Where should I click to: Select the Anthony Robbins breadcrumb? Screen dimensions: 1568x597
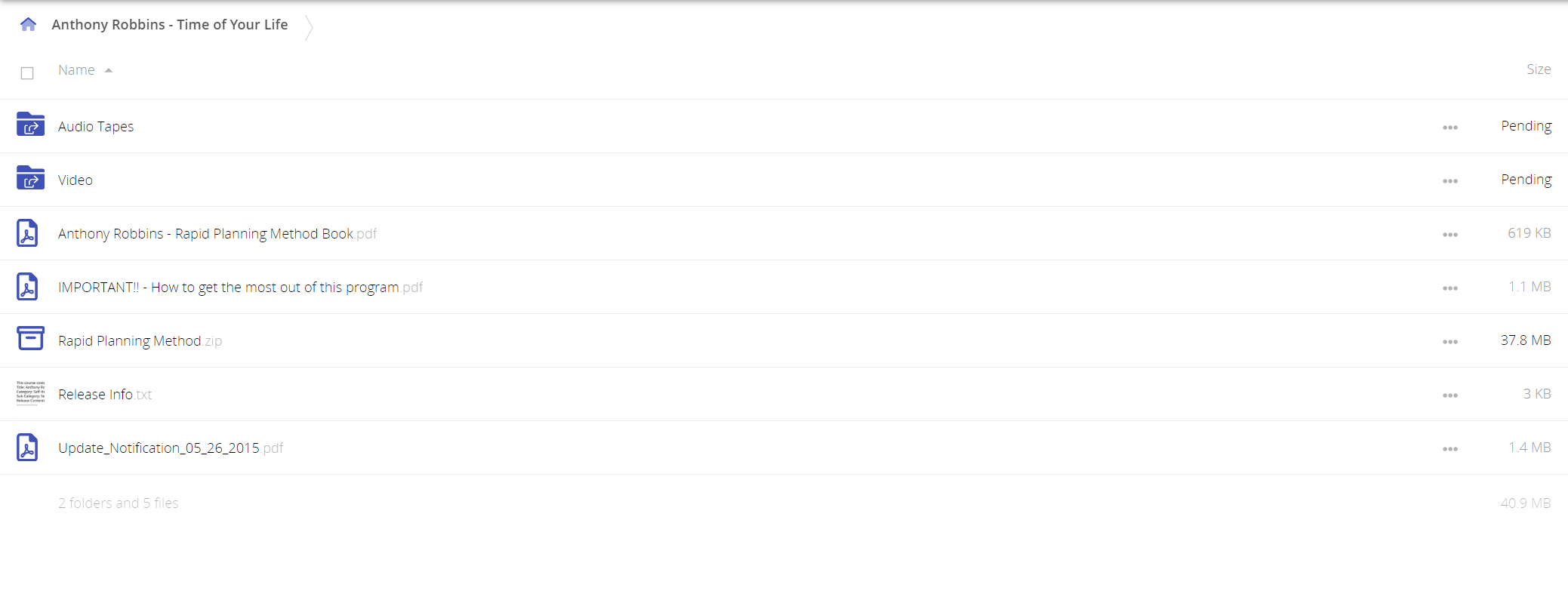[170, 24]
